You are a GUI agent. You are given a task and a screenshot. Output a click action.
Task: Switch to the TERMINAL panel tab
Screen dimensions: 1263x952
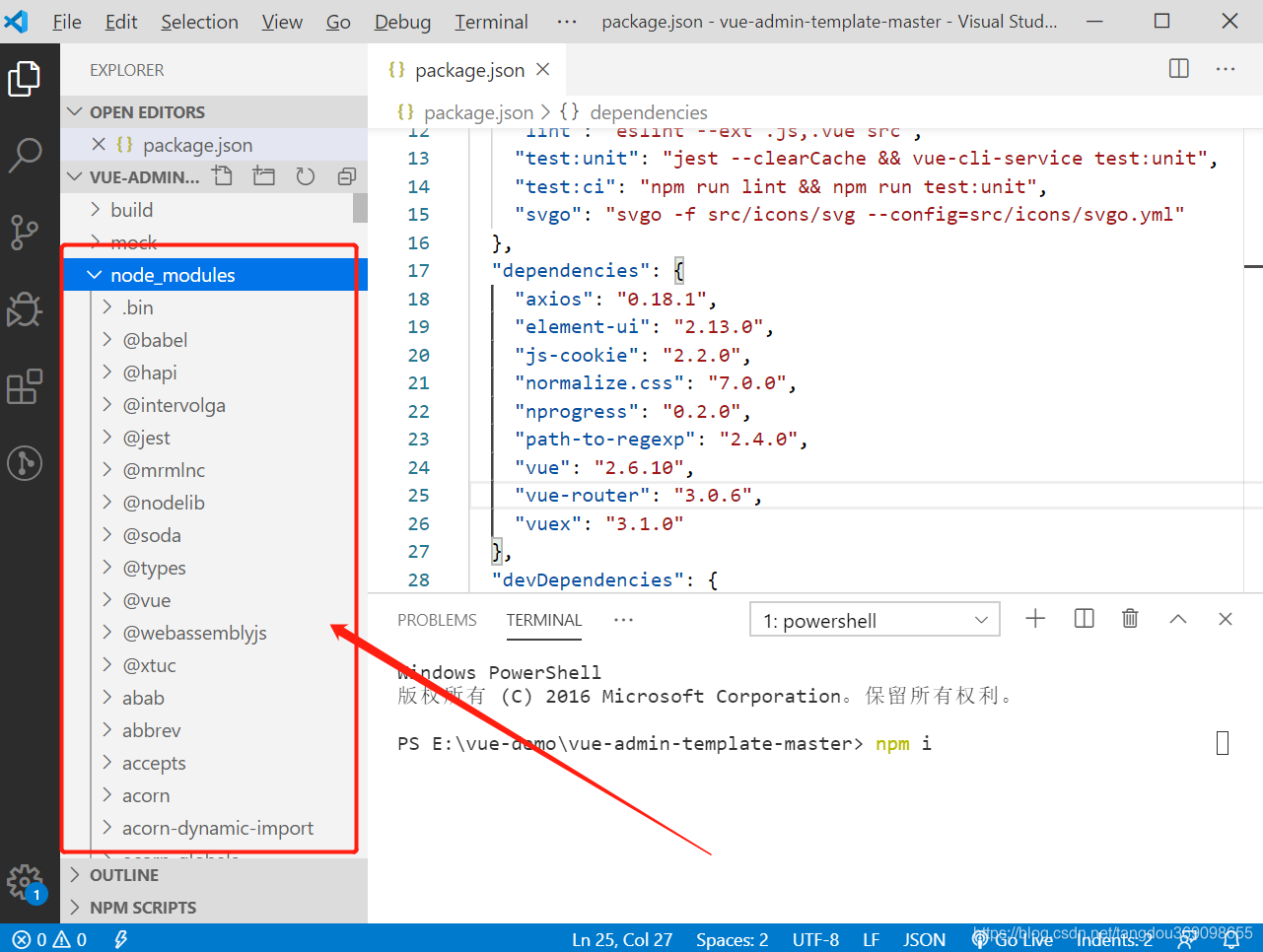(544, 620)
